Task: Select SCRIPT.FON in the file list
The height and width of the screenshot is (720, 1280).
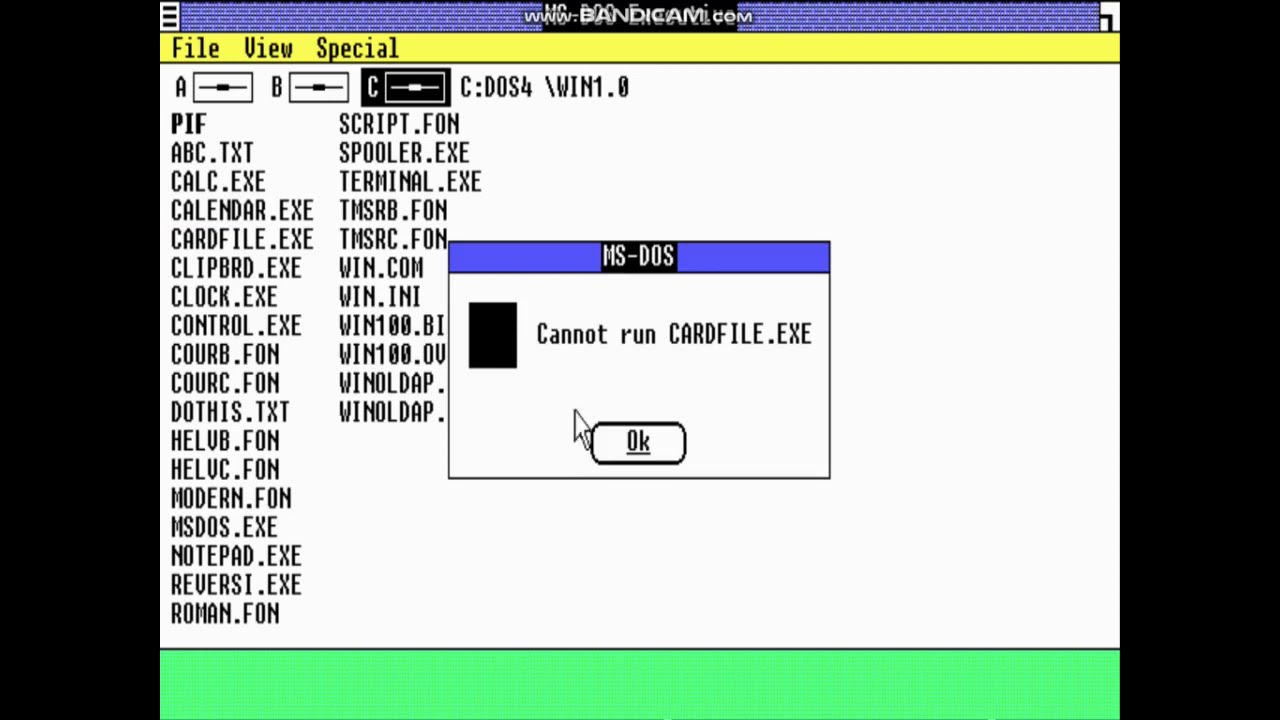Action: click(399, 124)
